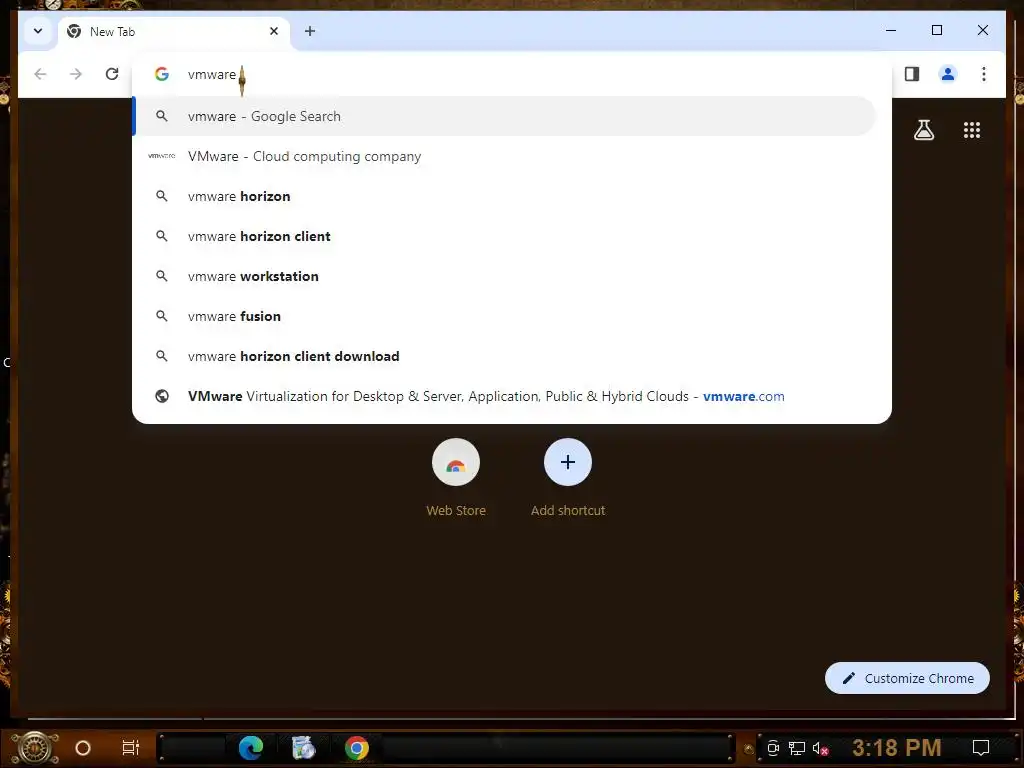This screenshot has height=768, width=1024.
Task: Open the vmware.com site suggestion
Action: coord(504,396)
